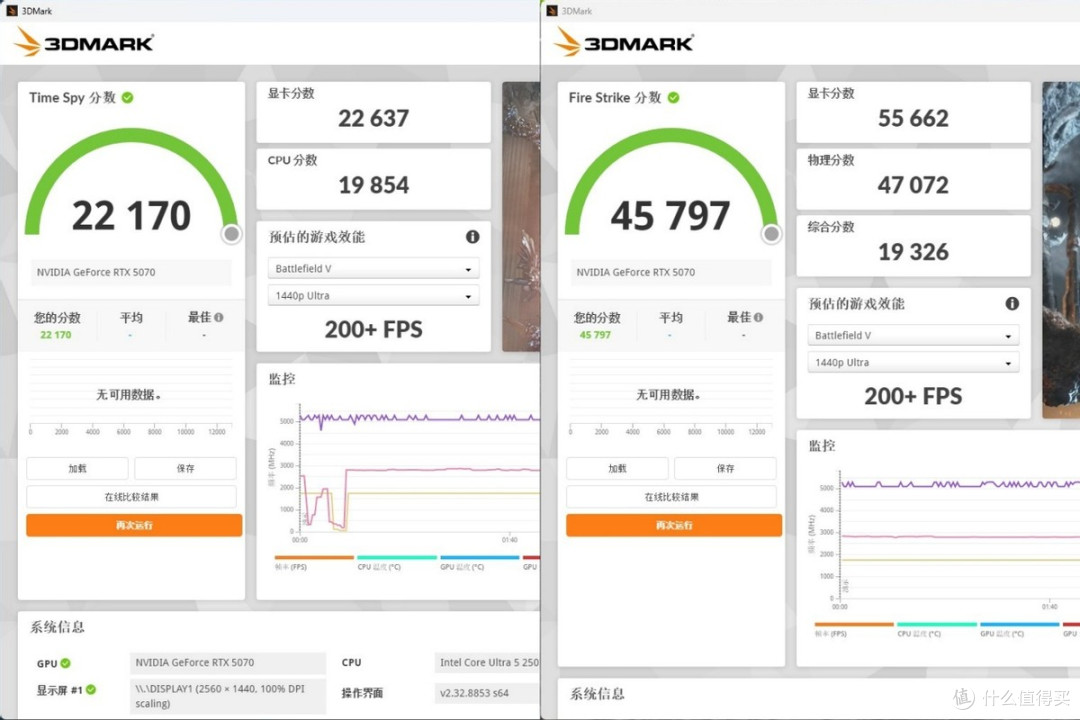The image size is (1080, 720).
Task: Click blue GPU temperature legend in Time Spy monitoring
Action: click(x=479, y=557)
